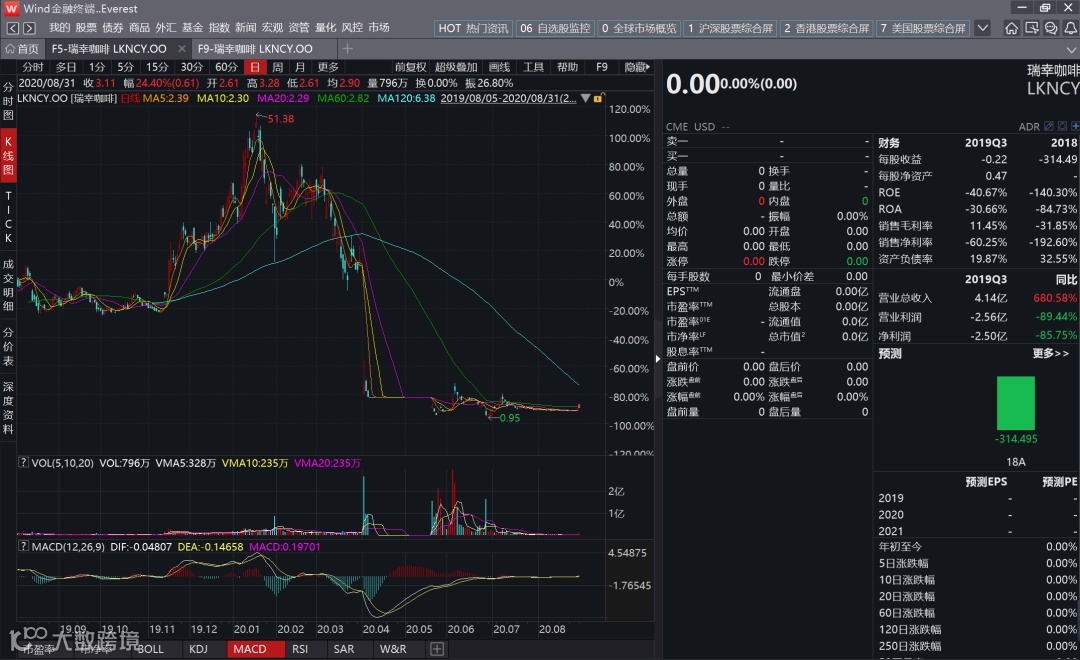The image size is (1080, 660).
Task: Select the 1分 period
Action: pyautogui.click(x=97, y=67)
